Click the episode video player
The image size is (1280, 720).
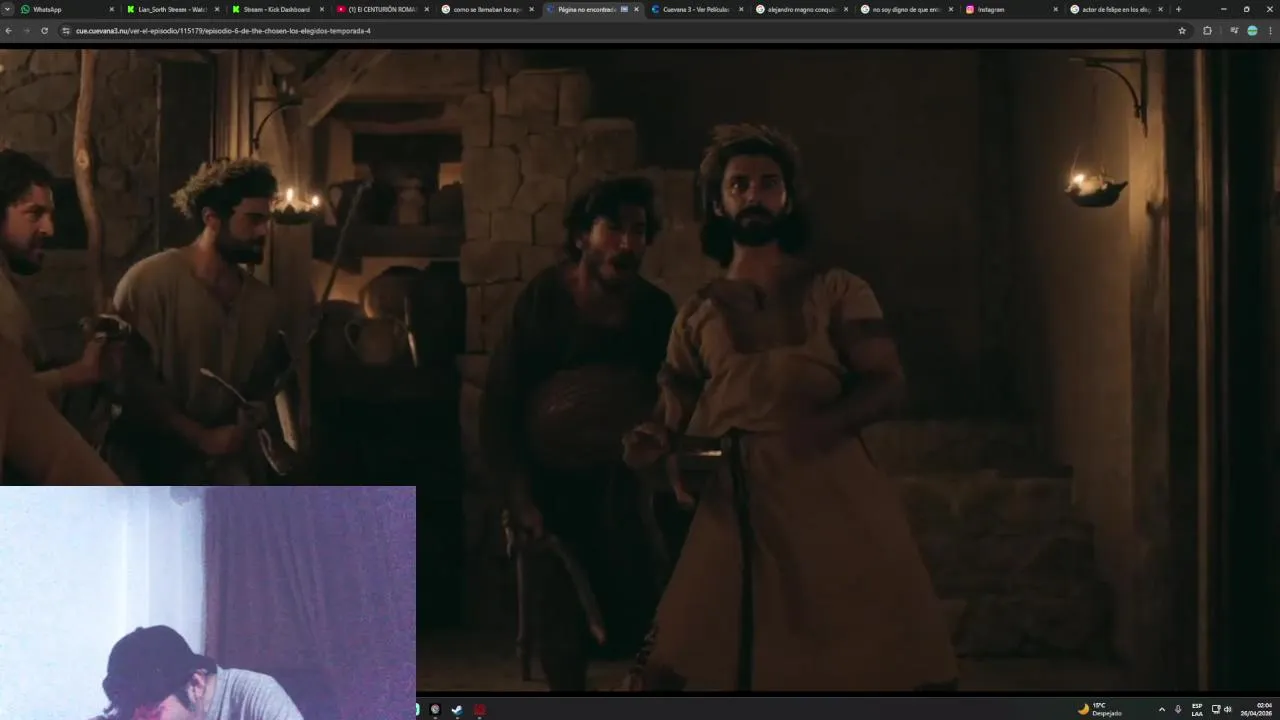[x=640, y=368]
